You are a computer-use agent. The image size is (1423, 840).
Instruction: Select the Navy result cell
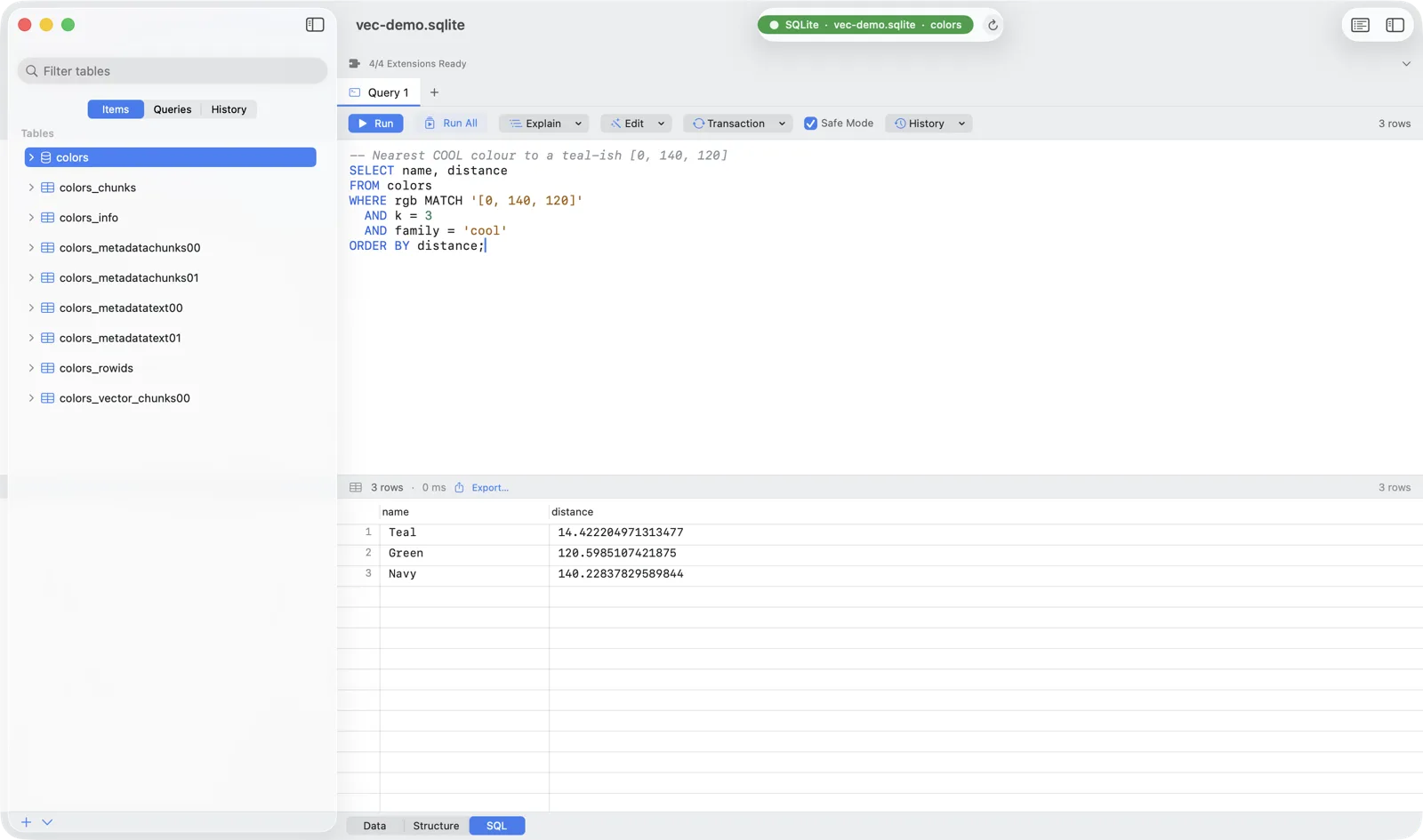click(x=464, y=574)
